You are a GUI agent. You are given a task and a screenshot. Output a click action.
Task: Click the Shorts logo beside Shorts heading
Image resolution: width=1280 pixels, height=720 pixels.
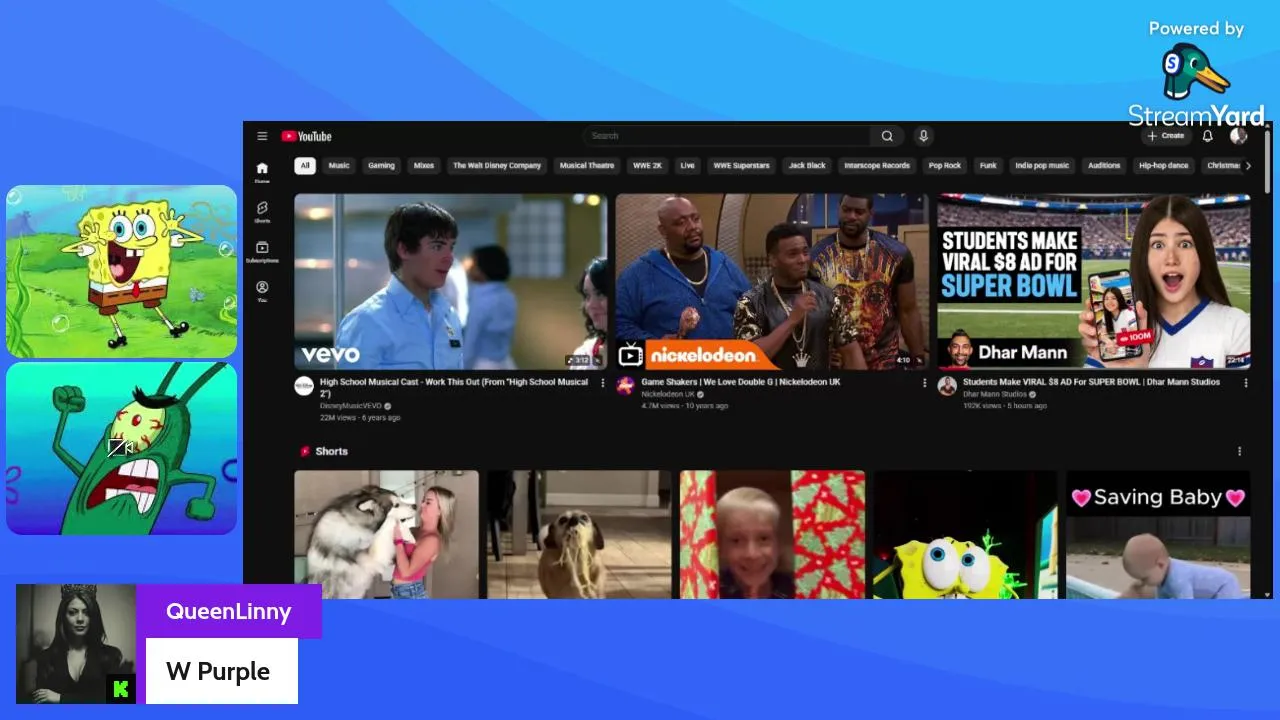[x=306, y=451]
